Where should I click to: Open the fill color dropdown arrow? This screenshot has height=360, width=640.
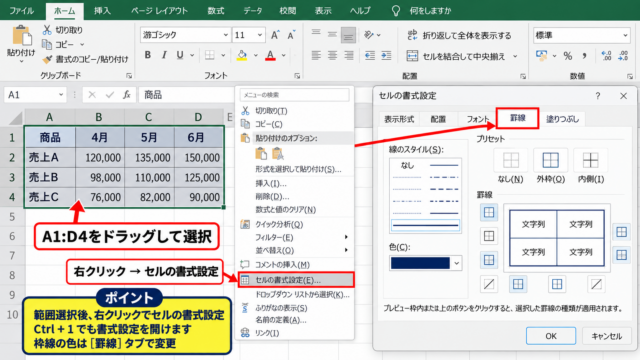click(x=256, y=55)
